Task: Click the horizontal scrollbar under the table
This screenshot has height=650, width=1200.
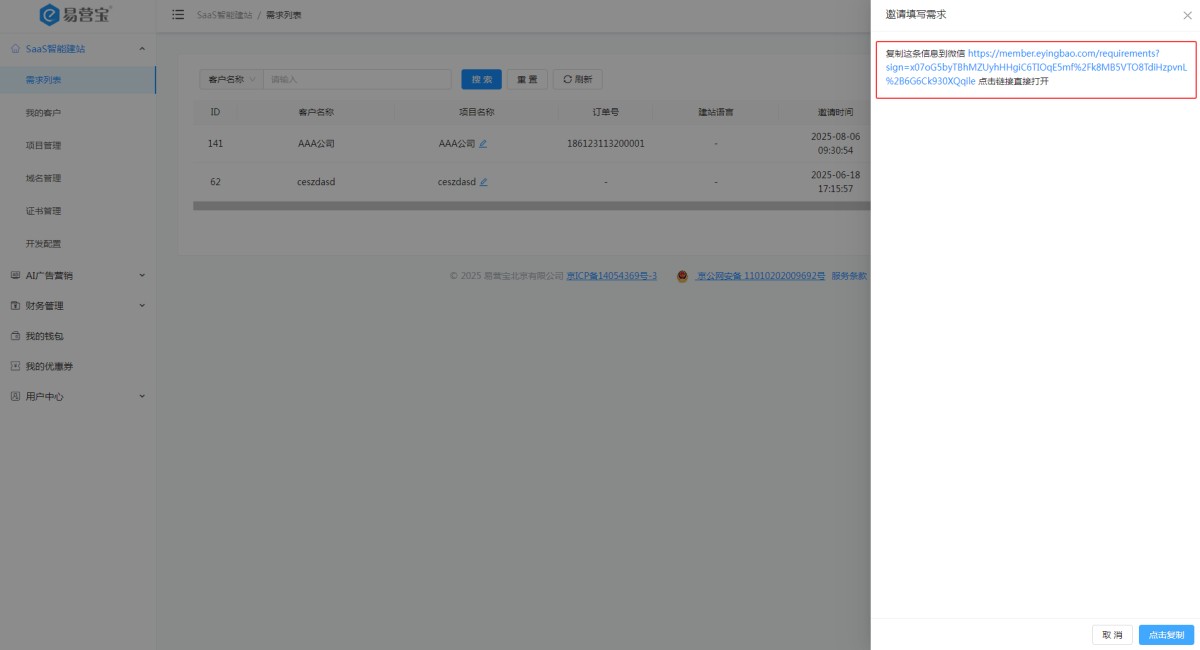Action: point(530,206)
